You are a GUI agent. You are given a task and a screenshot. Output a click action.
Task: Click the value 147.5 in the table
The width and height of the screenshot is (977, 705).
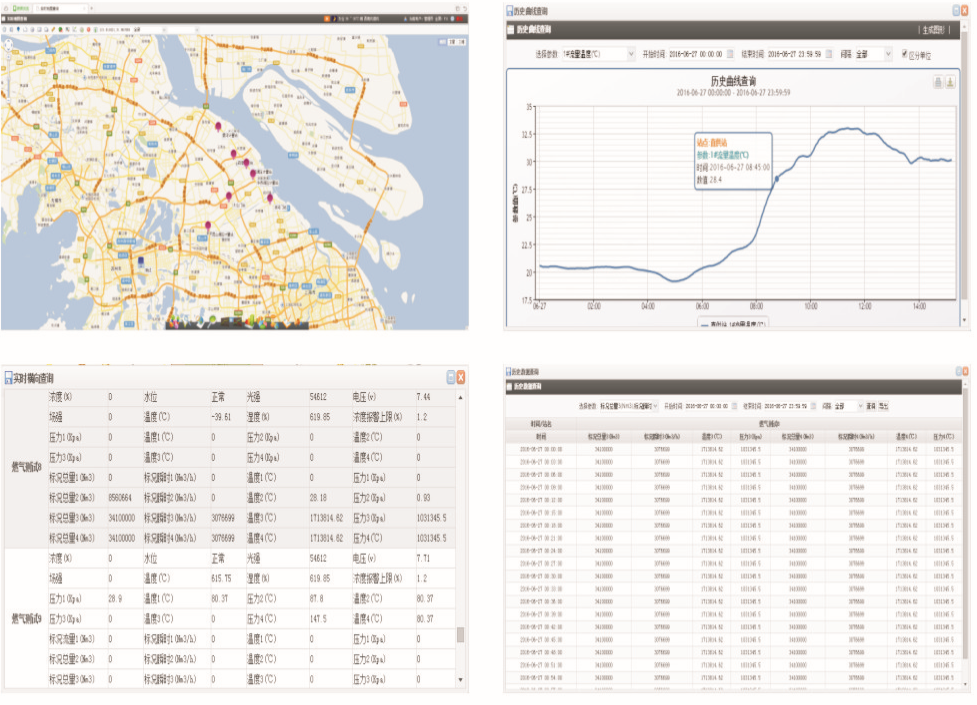click(318, 619)
